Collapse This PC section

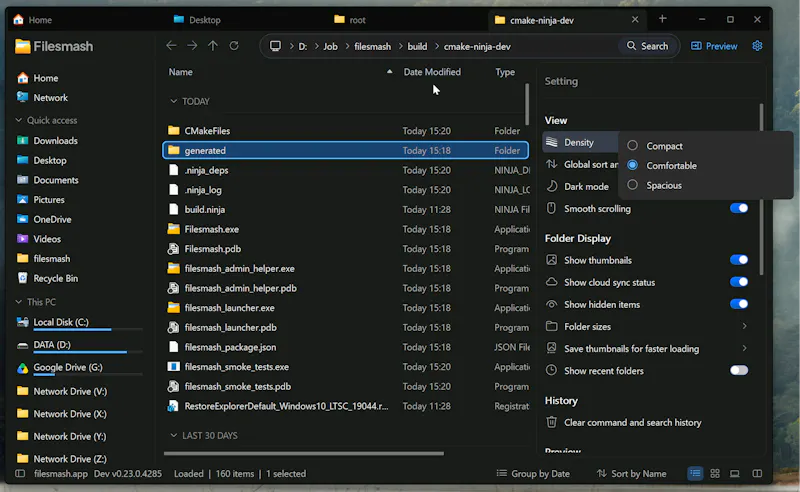[x=19, y=302]
